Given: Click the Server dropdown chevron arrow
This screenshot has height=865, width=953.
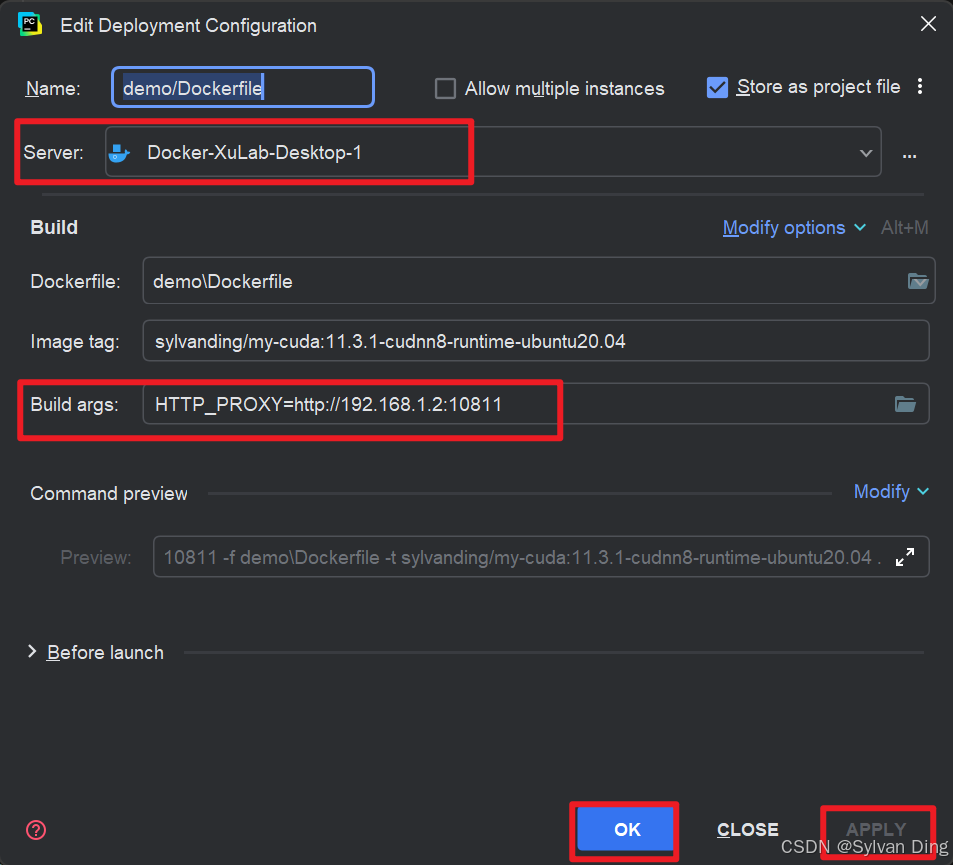Looking at the screenshot, I should point(866,153).
